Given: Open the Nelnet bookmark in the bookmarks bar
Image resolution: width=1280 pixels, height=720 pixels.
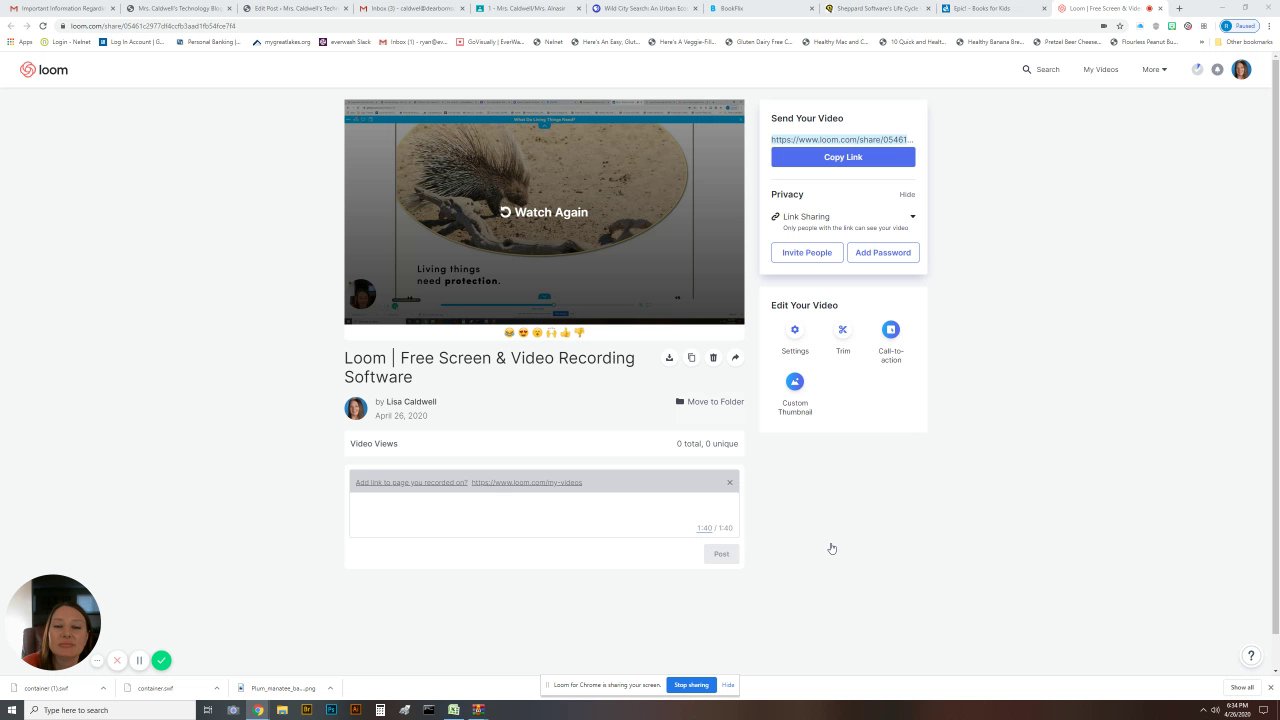Looking at the screenshot, I should pyautogui.click(x=550, y=42).
